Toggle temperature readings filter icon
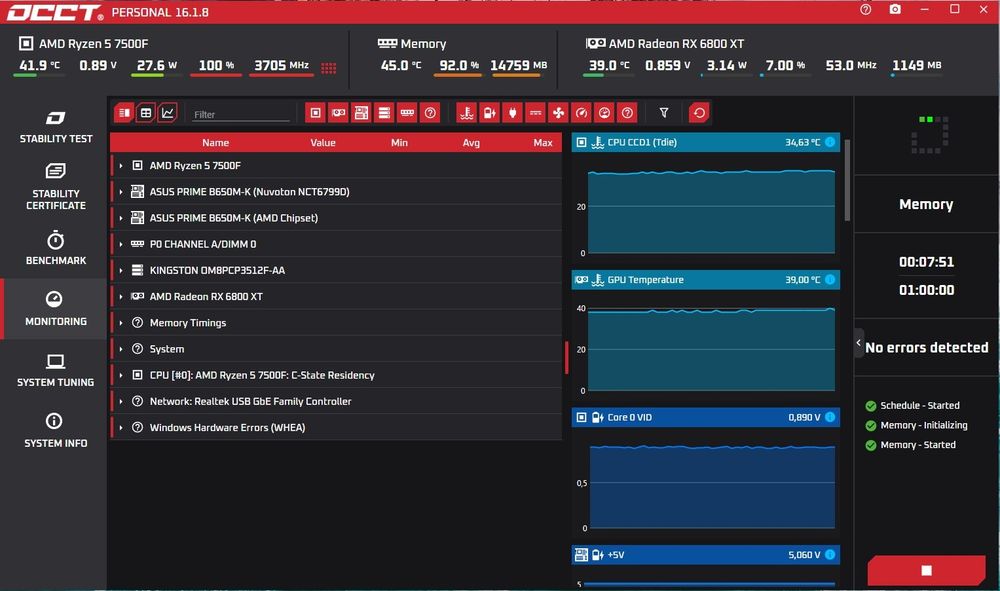The image size is (1000, 591). tap(467, 113)
